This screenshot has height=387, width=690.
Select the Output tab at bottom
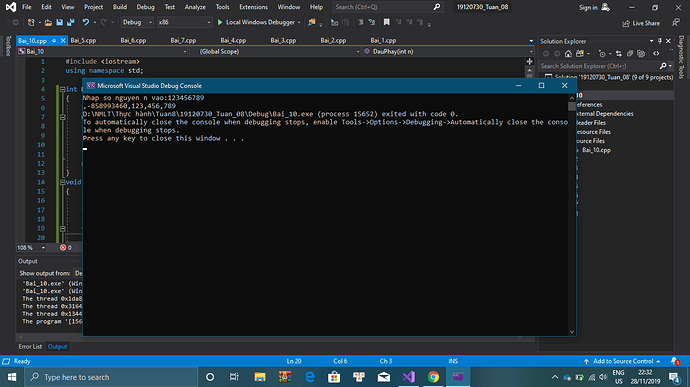click(x=57, y=347)
